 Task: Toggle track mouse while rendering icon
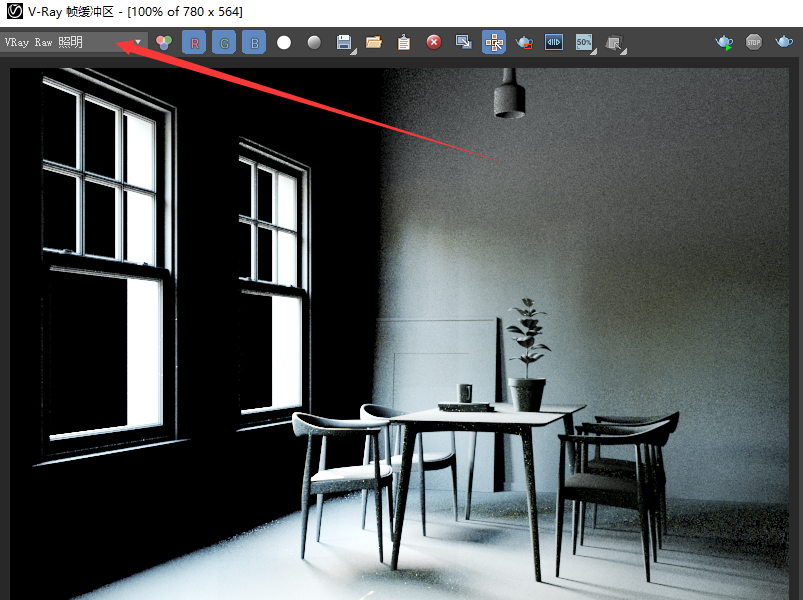coord(494,42)
